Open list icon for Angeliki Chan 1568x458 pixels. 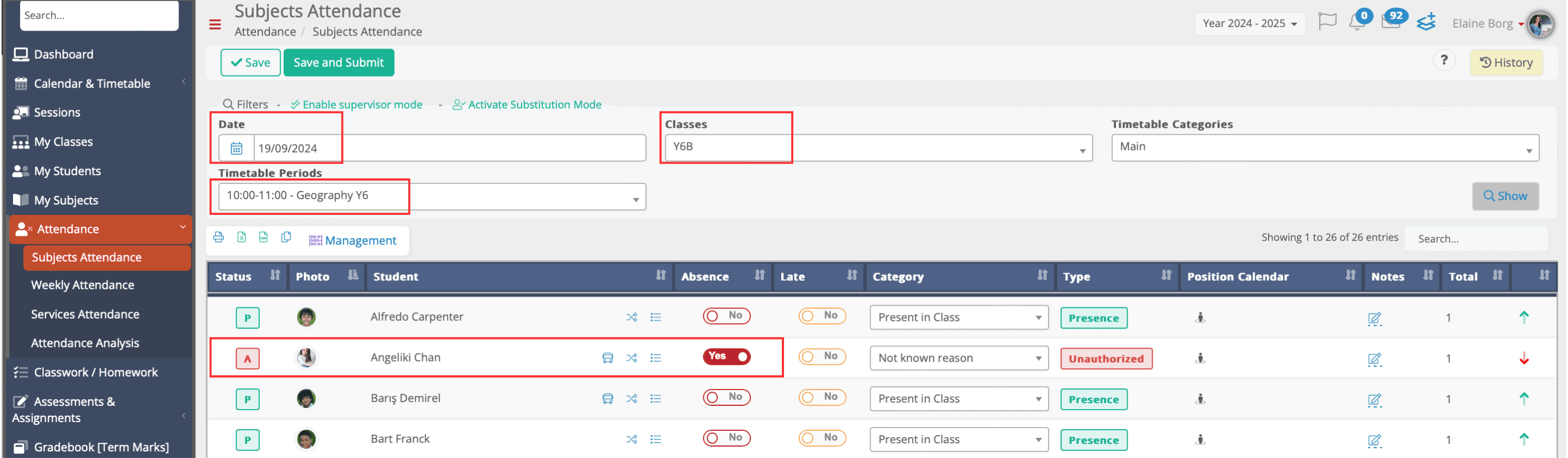(656, 357)
